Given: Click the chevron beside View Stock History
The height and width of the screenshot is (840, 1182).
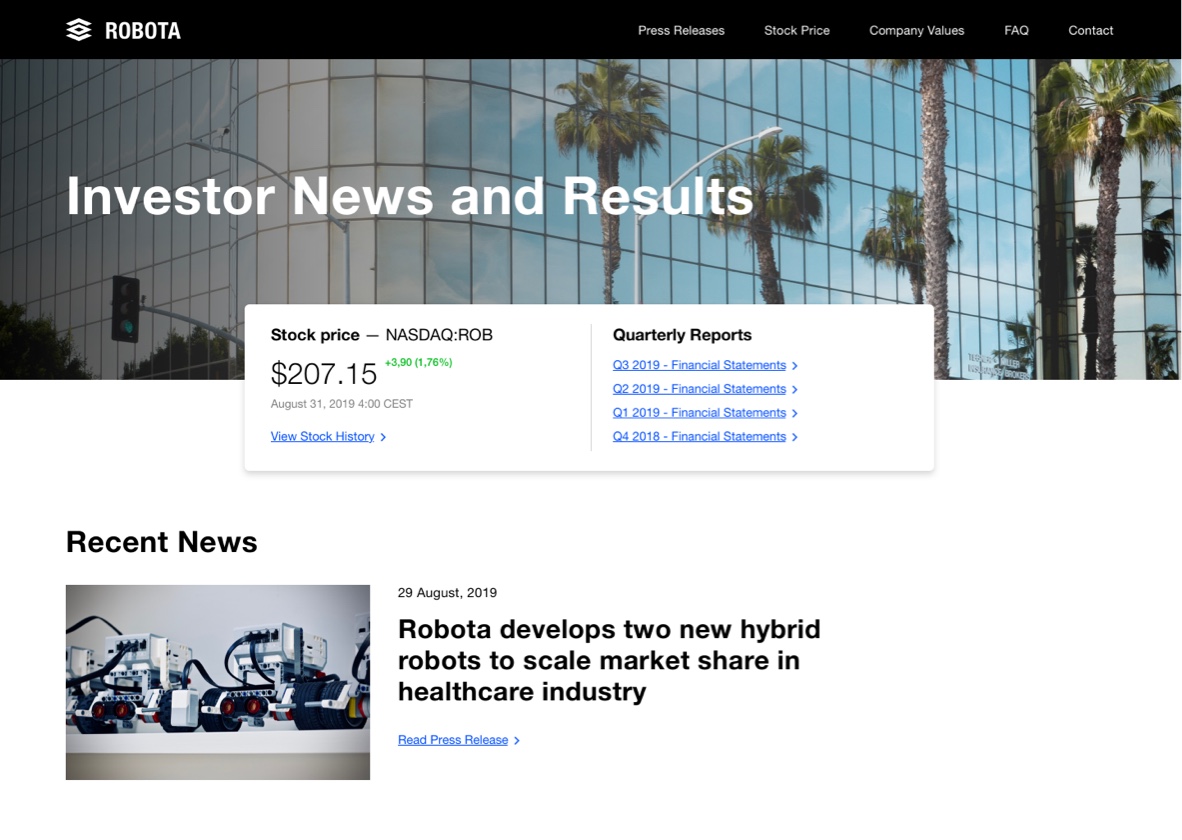Looking at the screenshot, I should click(x=383, y=437).
